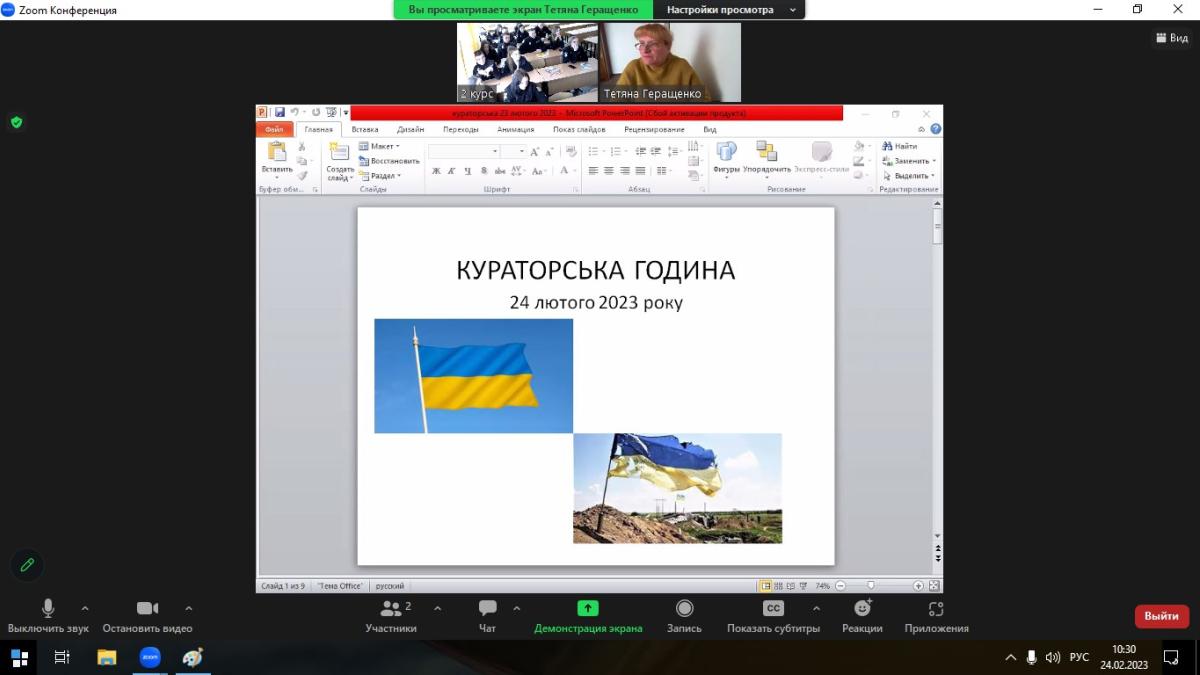Expand video options arrow beside camera

click(x=189, y=608)
